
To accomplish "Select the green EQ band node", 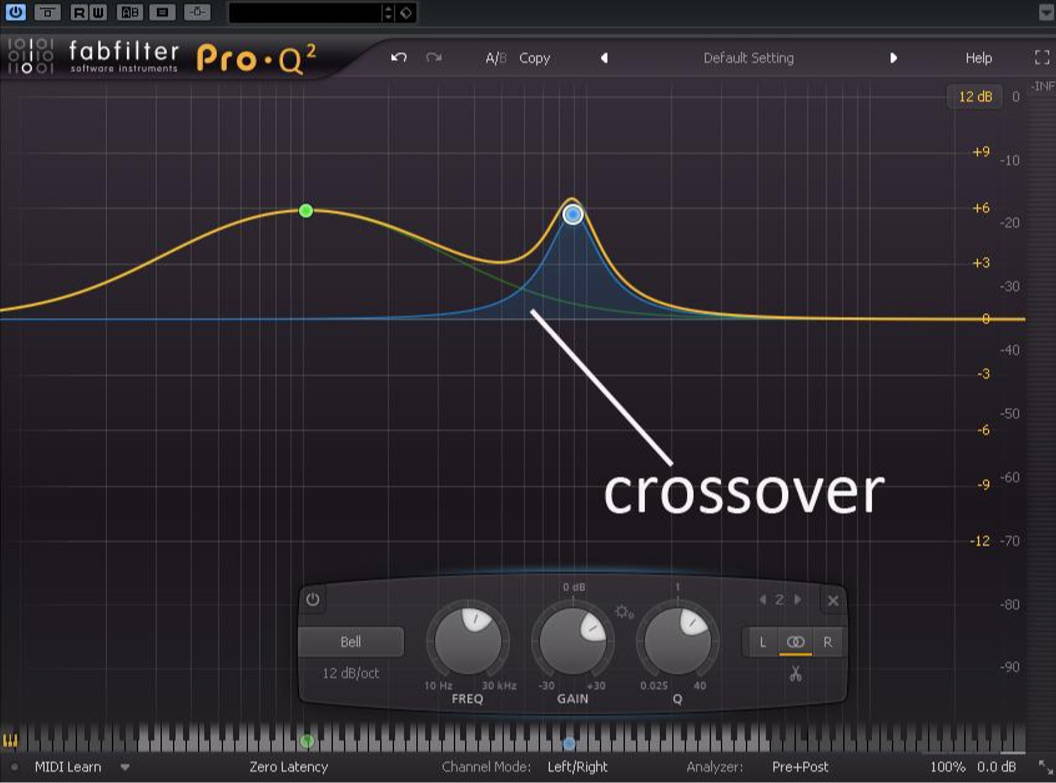I will [306, 211].
